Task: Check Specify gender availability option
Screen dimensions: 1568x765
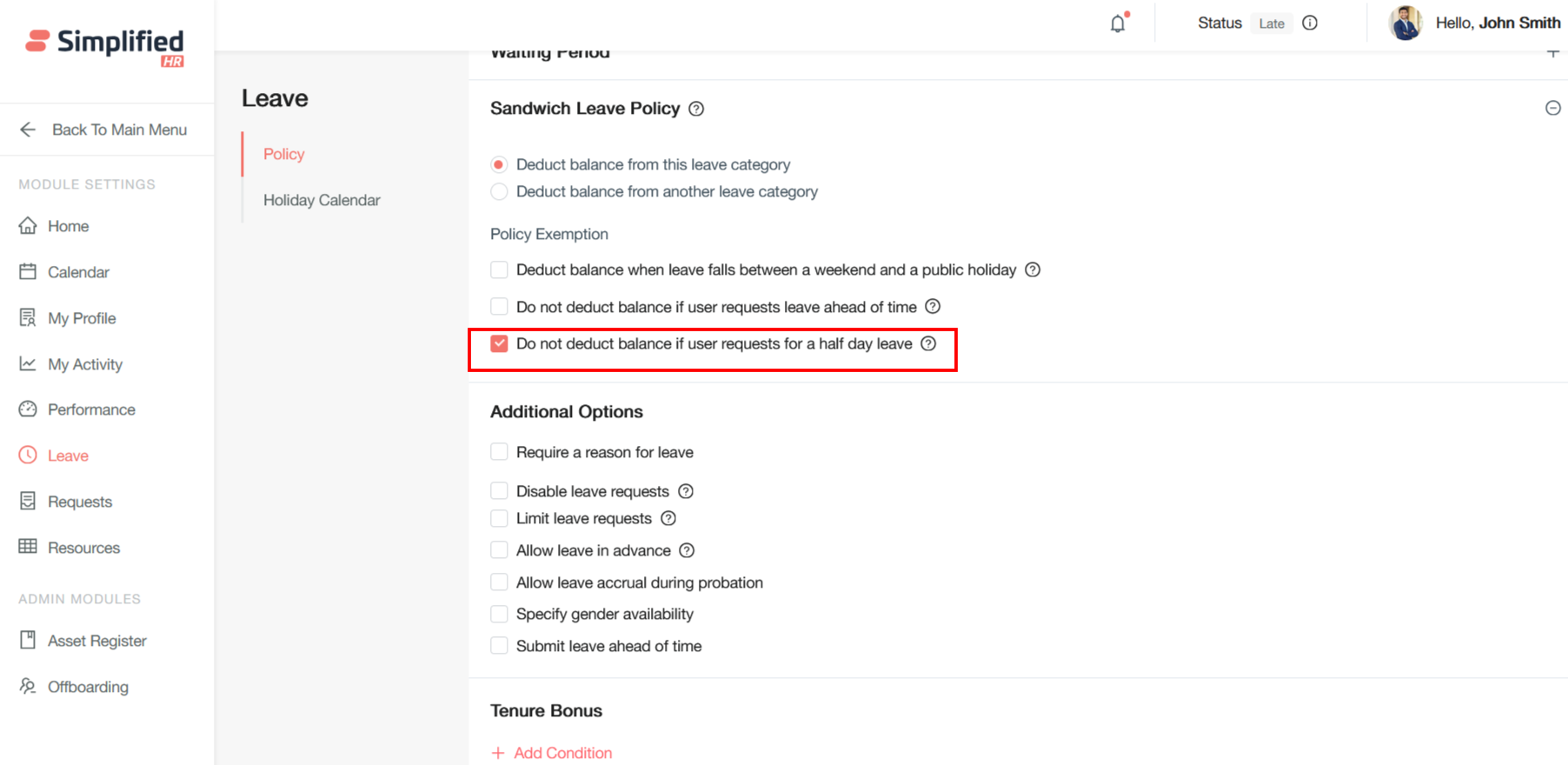Action: [x=499, y=615]
